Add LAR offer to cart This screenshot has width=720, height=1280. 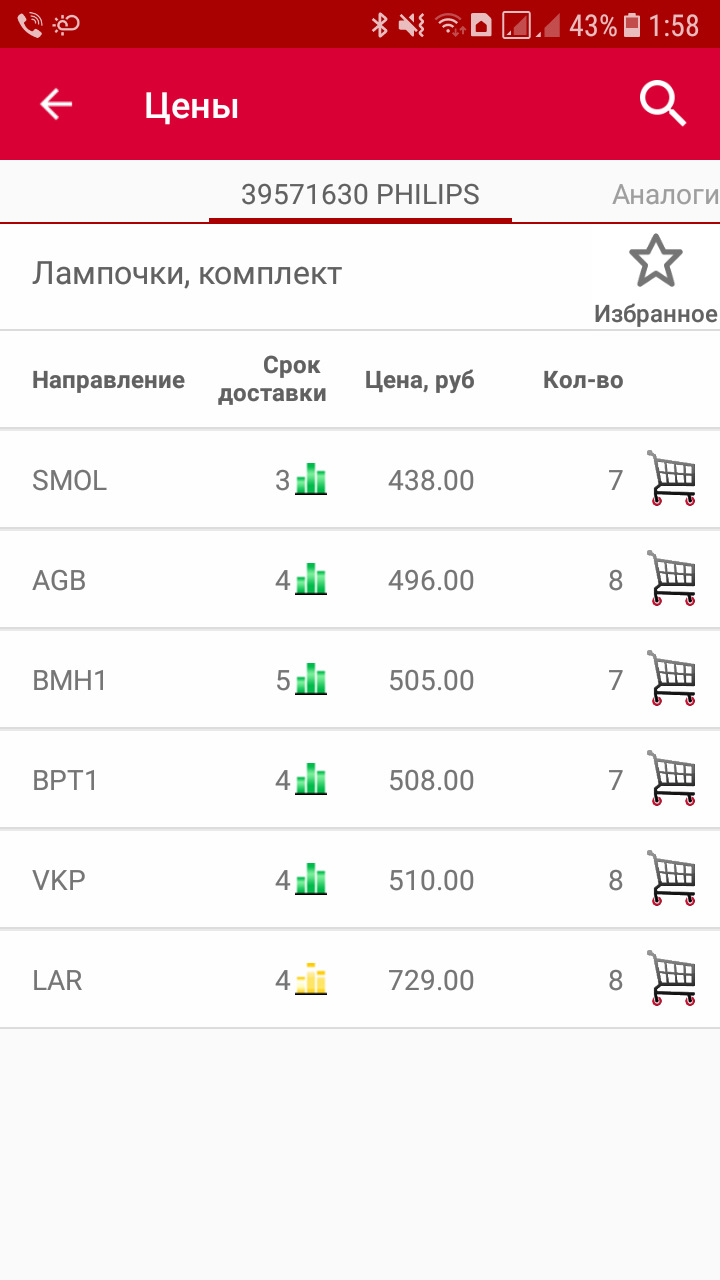coord(672,978)
